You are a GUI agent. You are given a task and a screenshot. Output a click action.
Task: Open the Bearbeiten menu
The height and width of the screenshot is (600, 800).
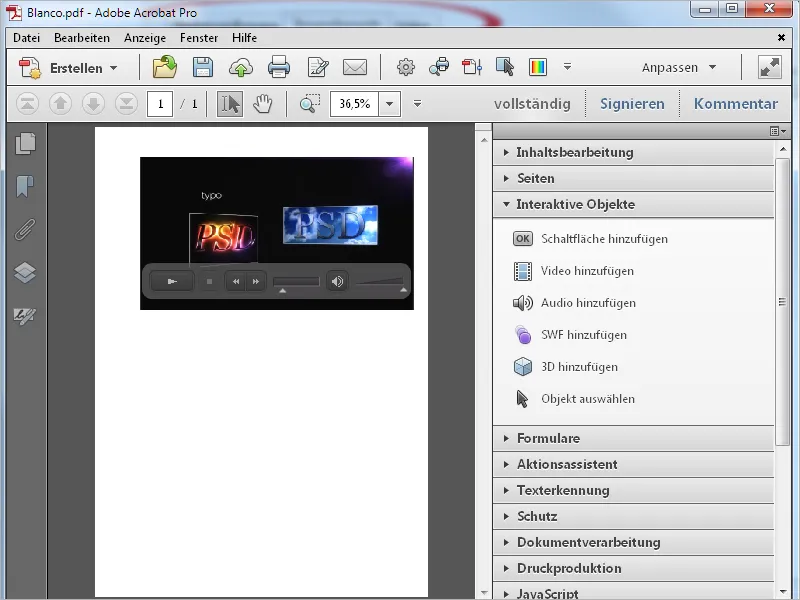(82, 38)
